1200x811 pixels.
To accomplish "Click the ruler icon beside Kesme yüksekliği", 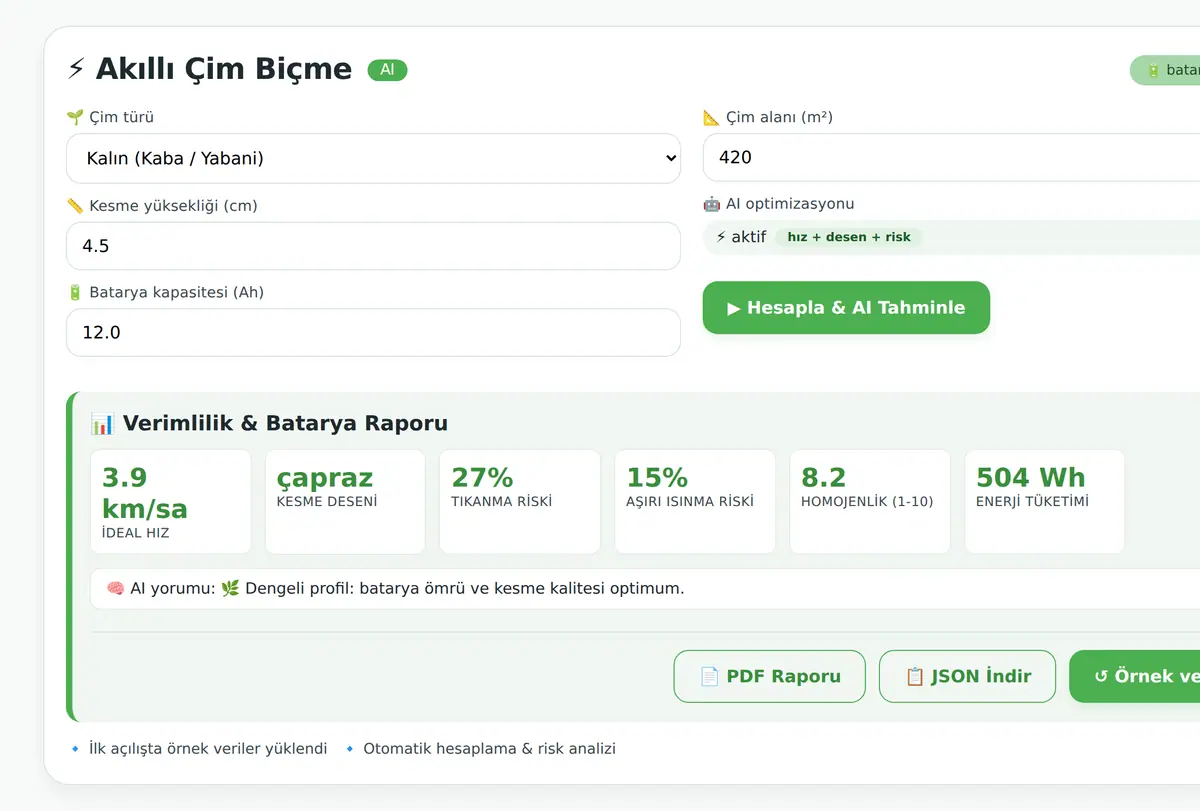I will (x=75, y=206).
